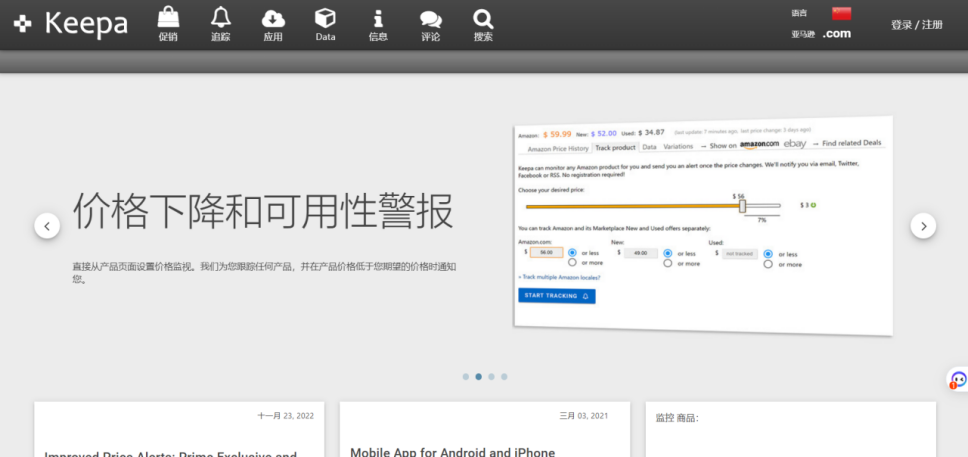Open the 搜索 magnifier search
Viewport: 968px width, 457px height.
483,24
